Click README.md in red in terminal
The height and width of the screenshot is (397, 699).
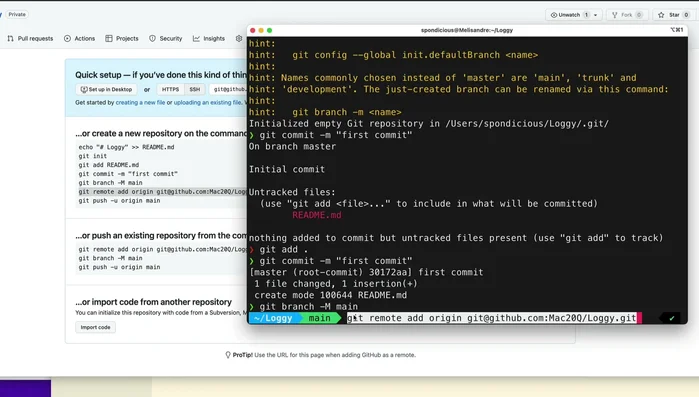(317, 215)
